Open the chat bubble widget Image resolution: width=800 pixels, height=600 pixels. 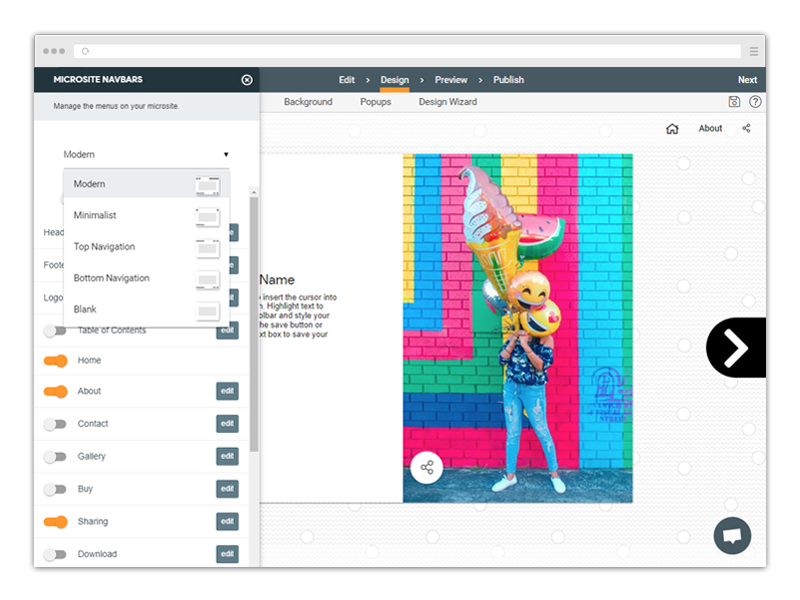point(732,536)
